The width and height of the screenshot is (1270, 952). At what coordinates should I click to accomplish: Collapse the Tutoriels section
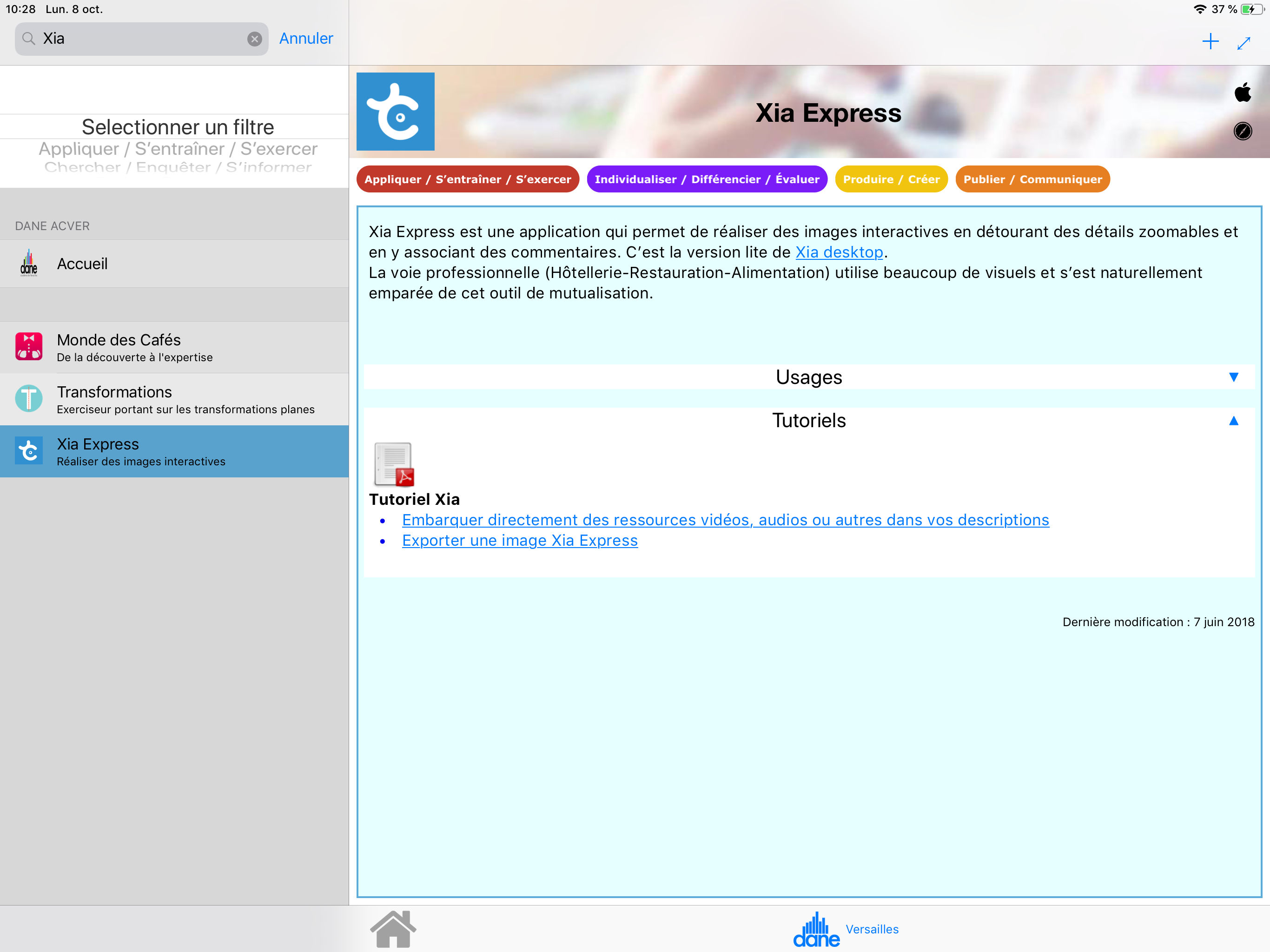tap(1233, 421)
